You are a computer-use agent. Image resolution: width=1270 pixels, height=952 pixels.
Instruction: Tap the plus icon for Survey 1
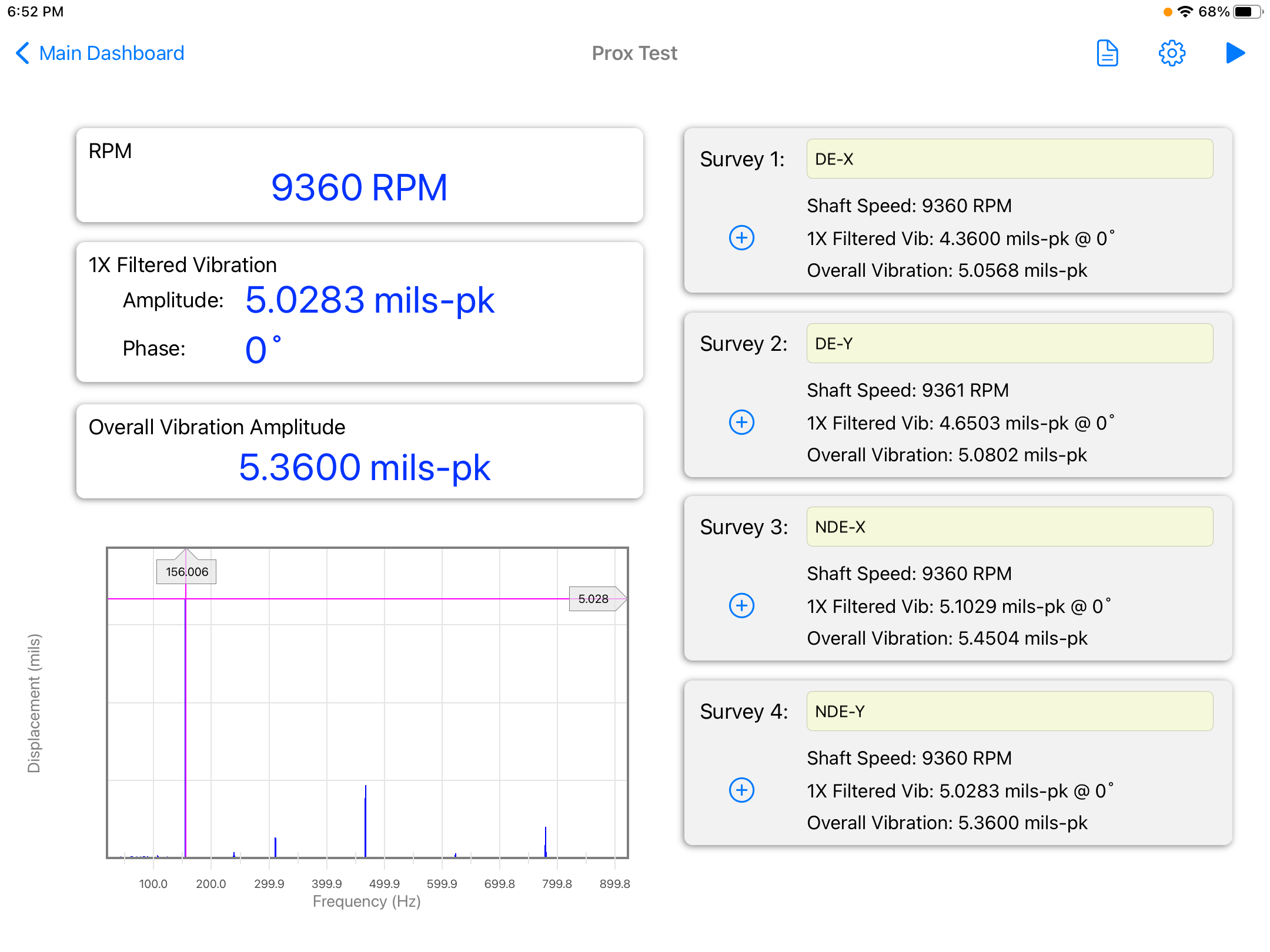coord(741,237)
